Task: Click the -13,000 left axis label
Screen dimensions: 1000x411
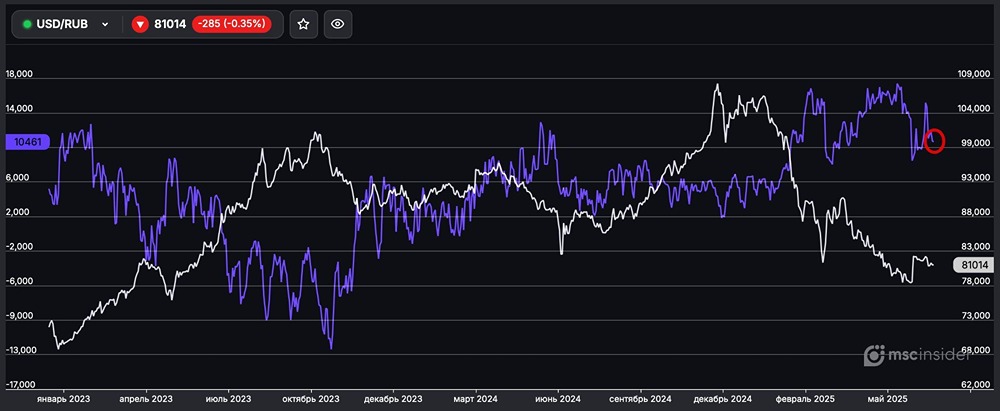Action: coord(20,350)
